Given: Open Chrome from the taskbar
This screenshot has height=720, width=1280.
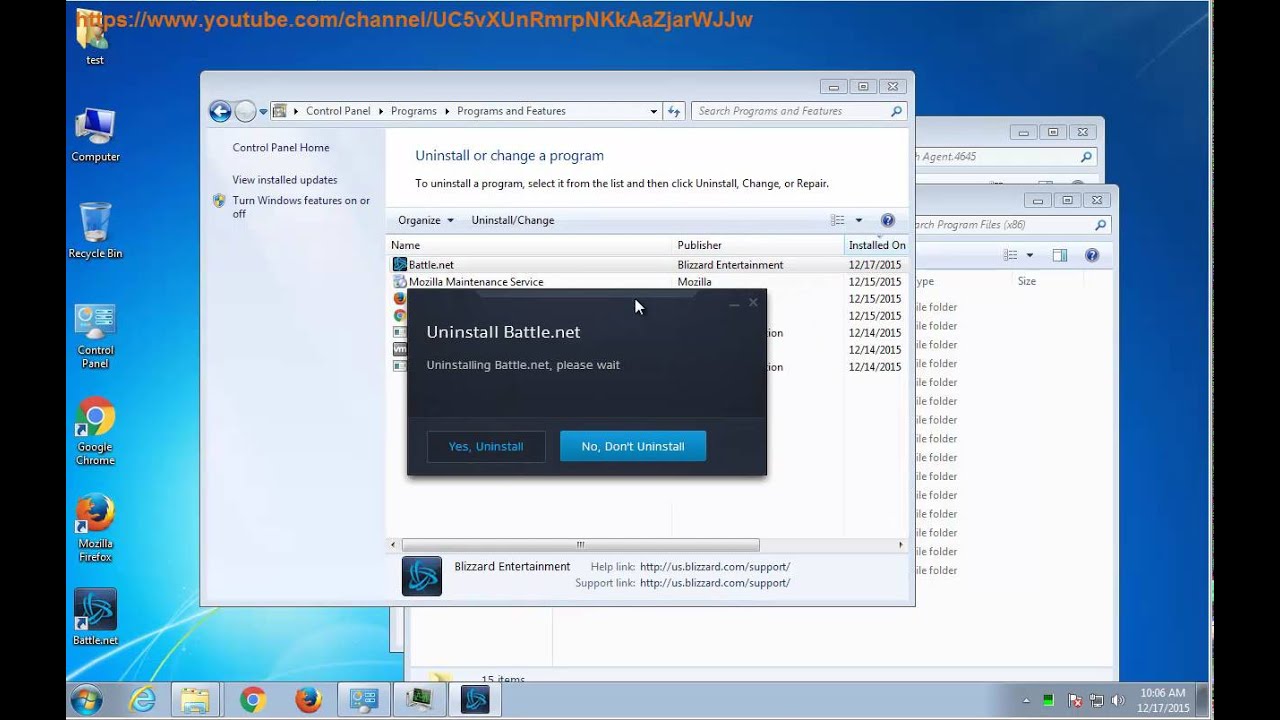Looking at the screenshot, I should coord(253,699).
